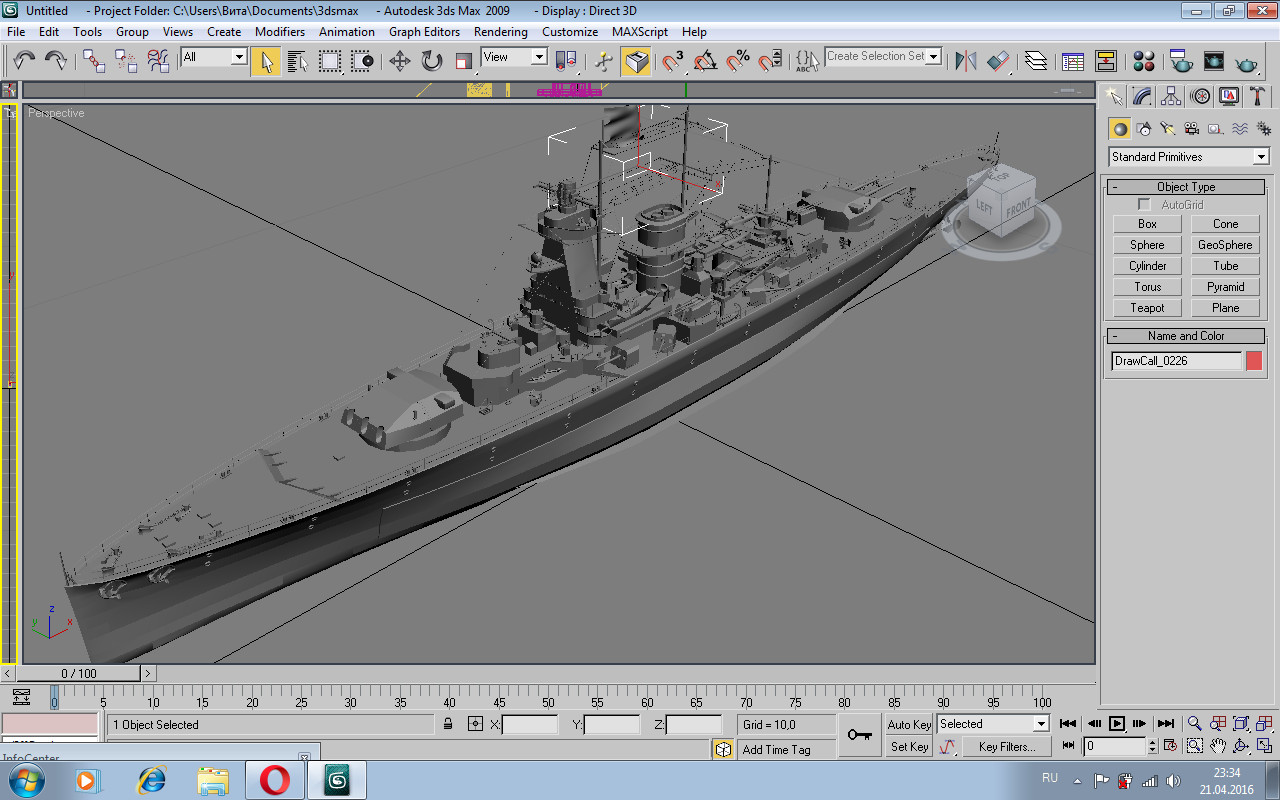Open the Utilities panel hammer icon
The width and height of the screenshot is (1280, 800).
(1258, 96)
